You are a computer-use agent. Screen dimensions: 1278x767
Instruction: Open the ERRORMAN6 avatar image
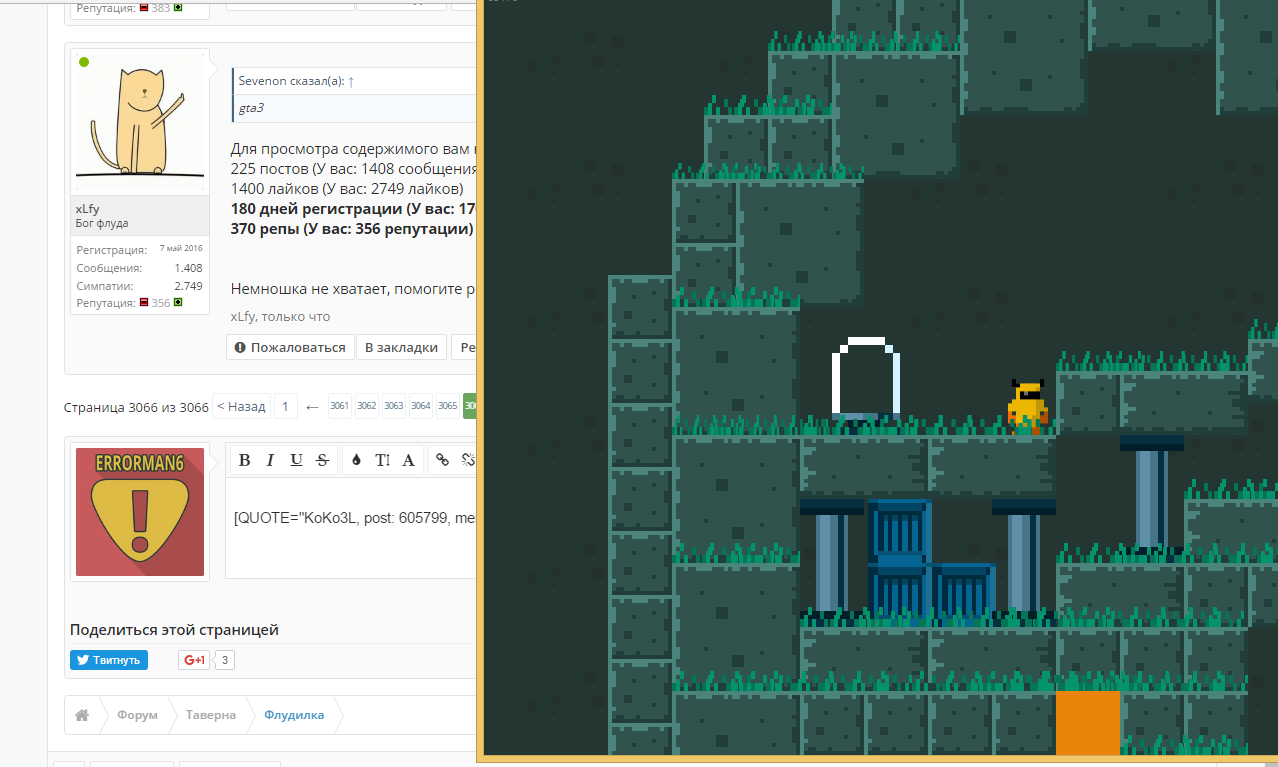(x=140, y=512)
